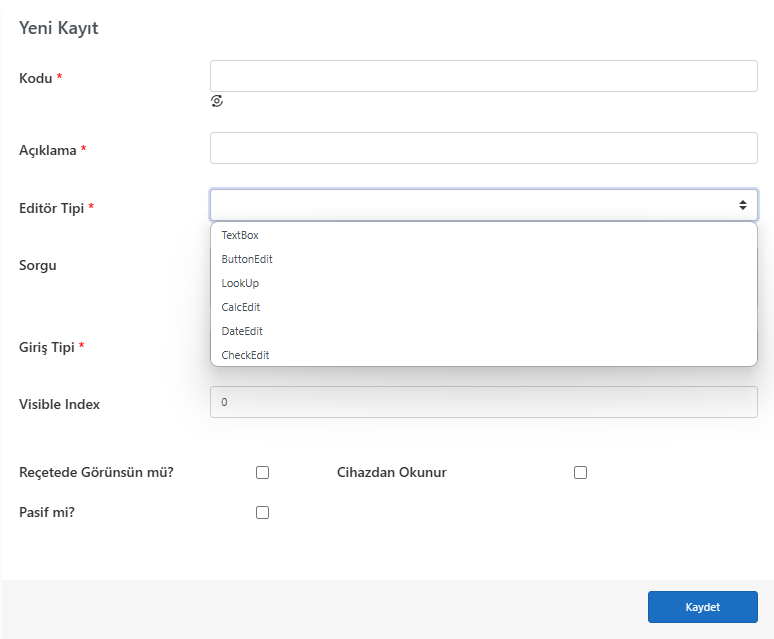Screen dimensions: 774x639
Task: Click the Kaydet button
Action: coord(702,607)
